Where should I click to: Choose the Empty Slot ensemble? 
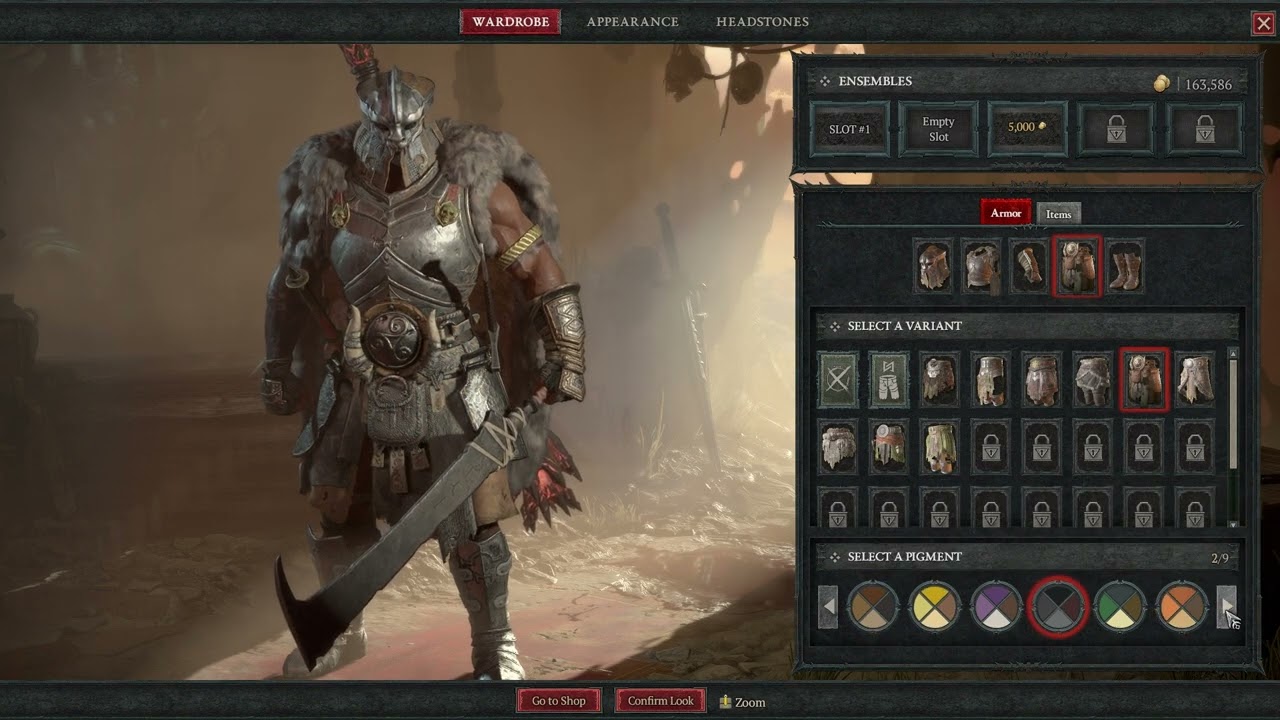938,129
